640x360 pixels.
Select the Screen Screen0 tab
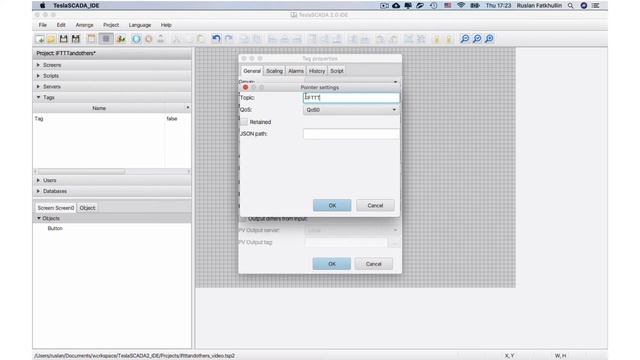point(56,208)
